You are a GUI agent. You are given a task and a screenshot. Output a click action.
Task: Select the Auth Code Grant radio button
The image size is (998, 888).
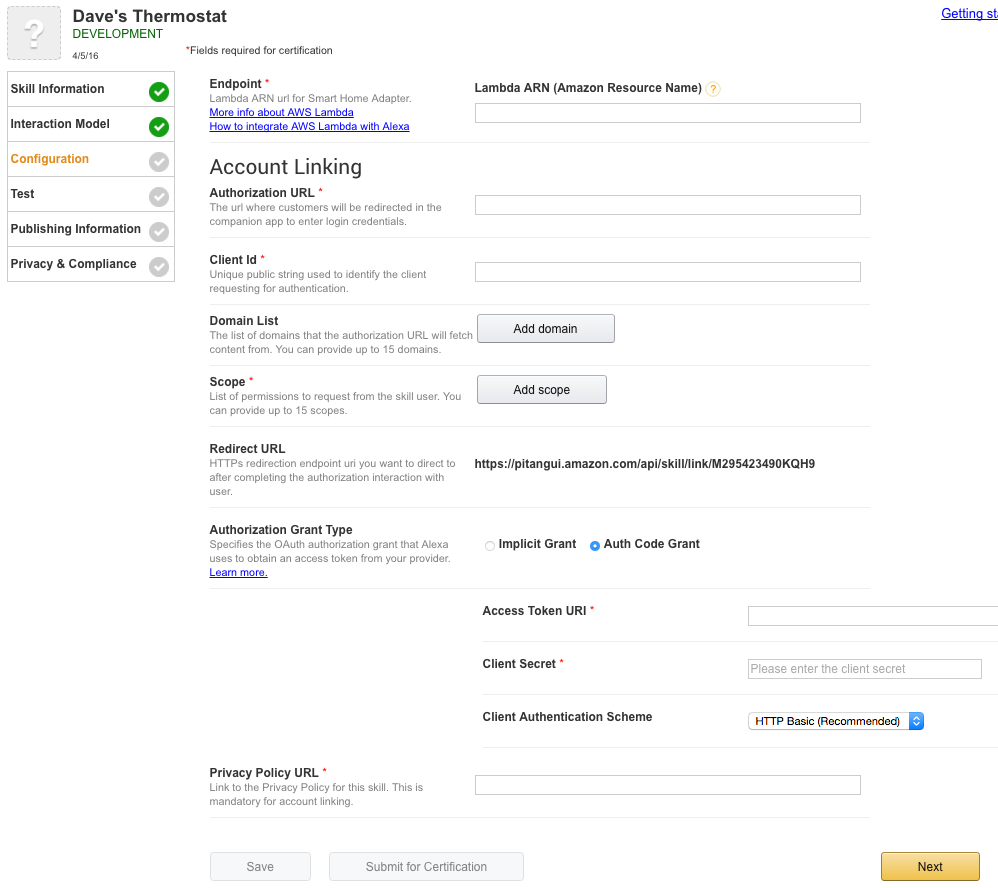pos(595,546)
